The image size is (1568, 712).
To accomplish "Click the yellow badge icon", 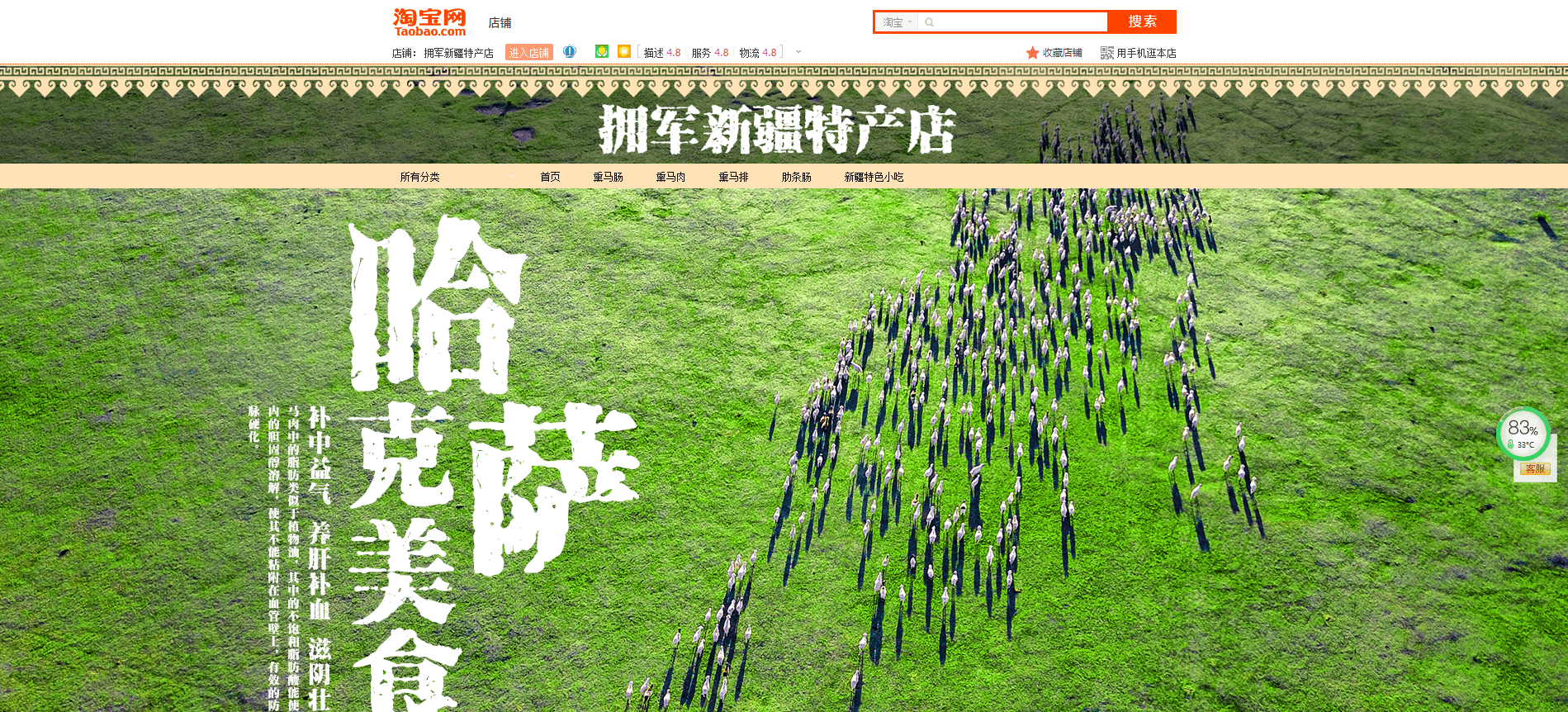I will click(624, 51).
